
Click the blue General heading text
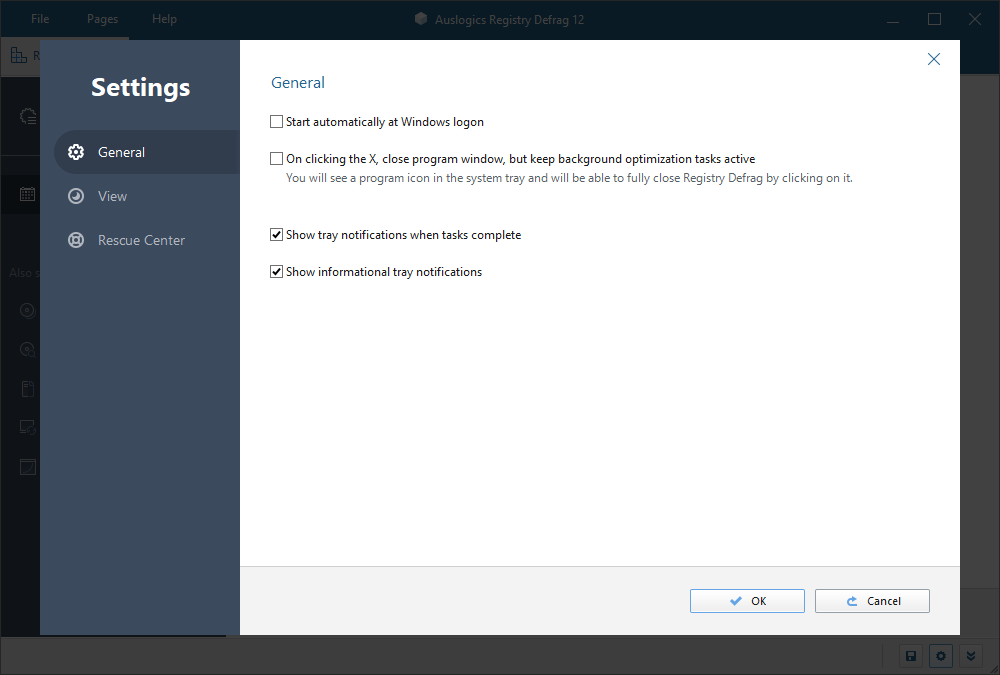coord(298,82)
